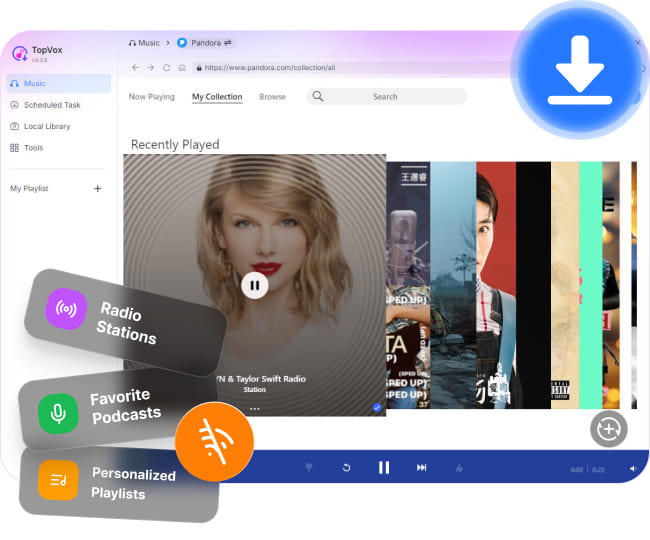Open the SPED UP album thumbnail
This screenshot has width=650, height=540.
[408, 285]
